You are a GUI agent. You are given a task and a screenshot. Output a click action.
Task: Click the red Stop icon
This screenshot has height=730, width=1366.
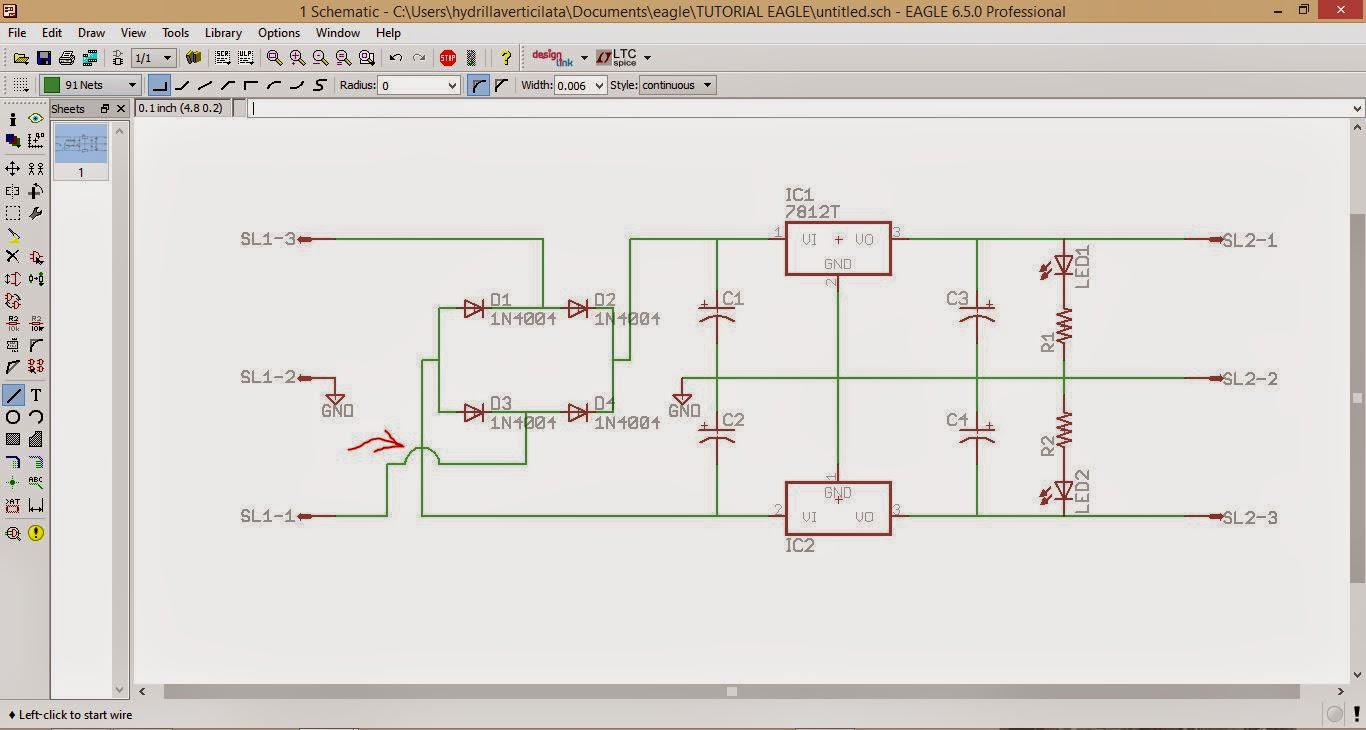(x=446, y=57)
